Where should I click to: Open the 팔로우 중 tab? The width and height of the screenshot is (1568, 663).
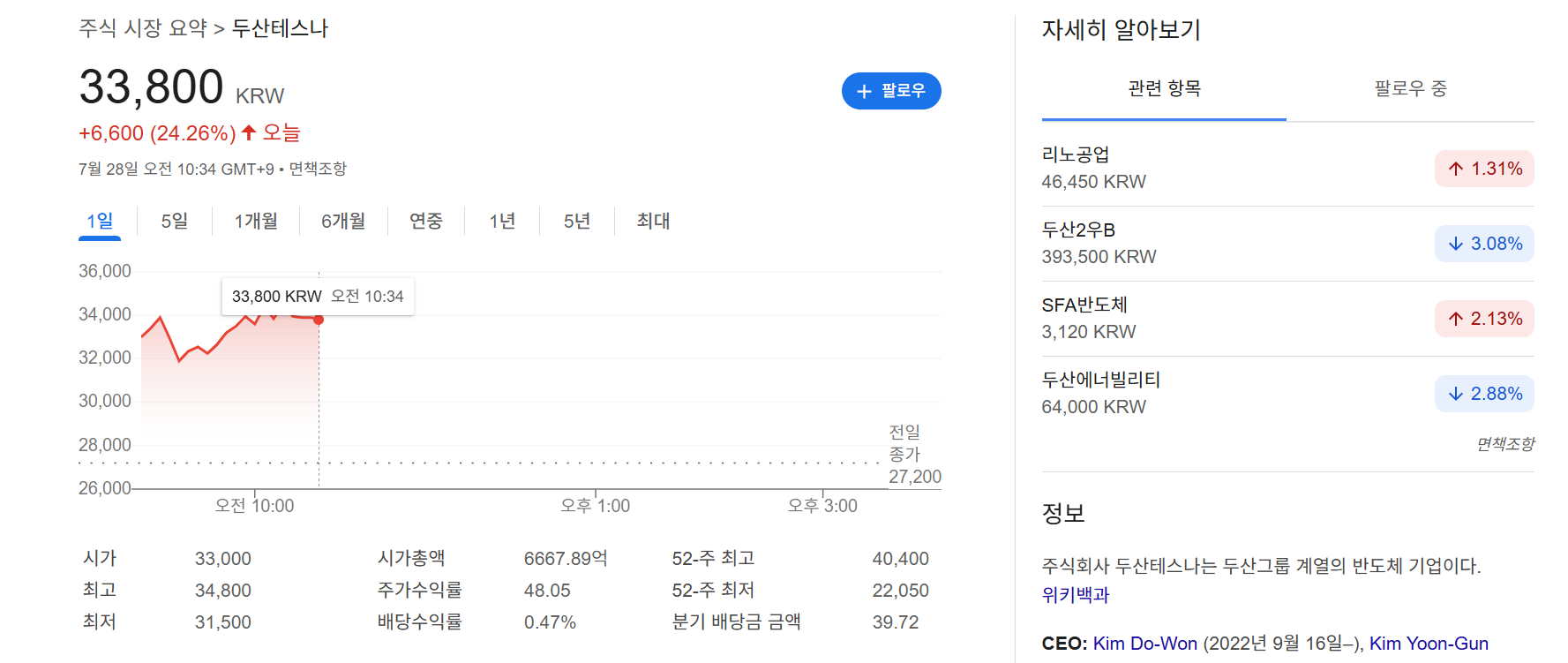[x=1410, y=89]
